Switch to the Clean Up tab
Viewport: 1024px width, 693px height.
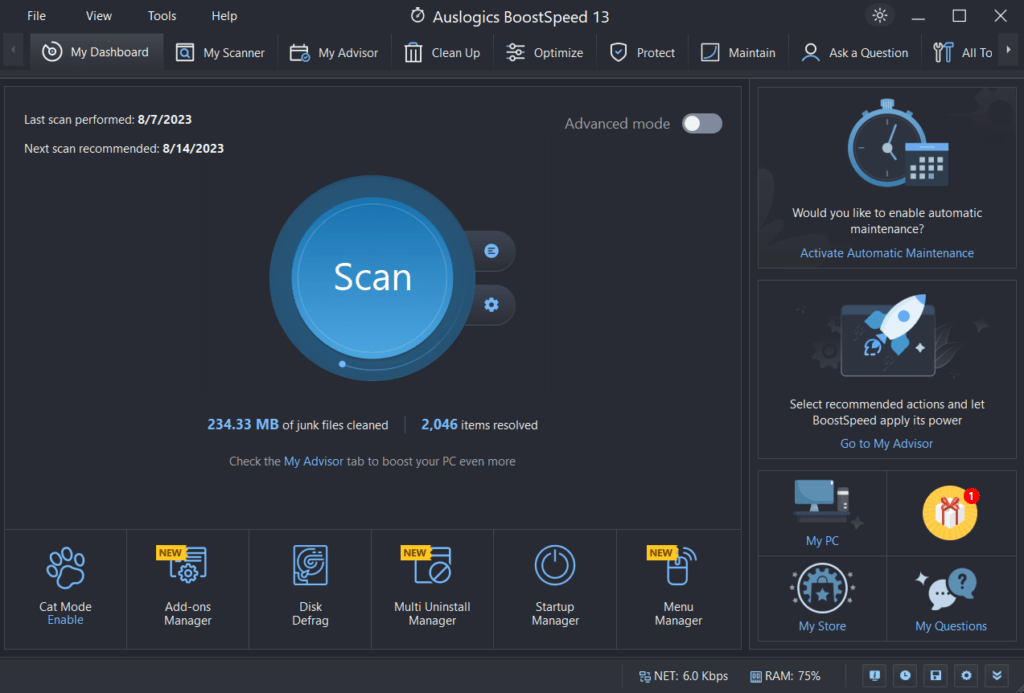(x=441, y=52)
